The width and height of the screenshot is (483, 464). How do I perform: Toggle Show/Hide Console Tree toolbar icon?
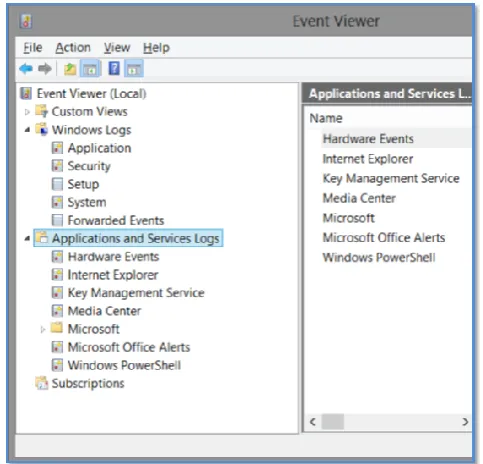tap(90, 69)
